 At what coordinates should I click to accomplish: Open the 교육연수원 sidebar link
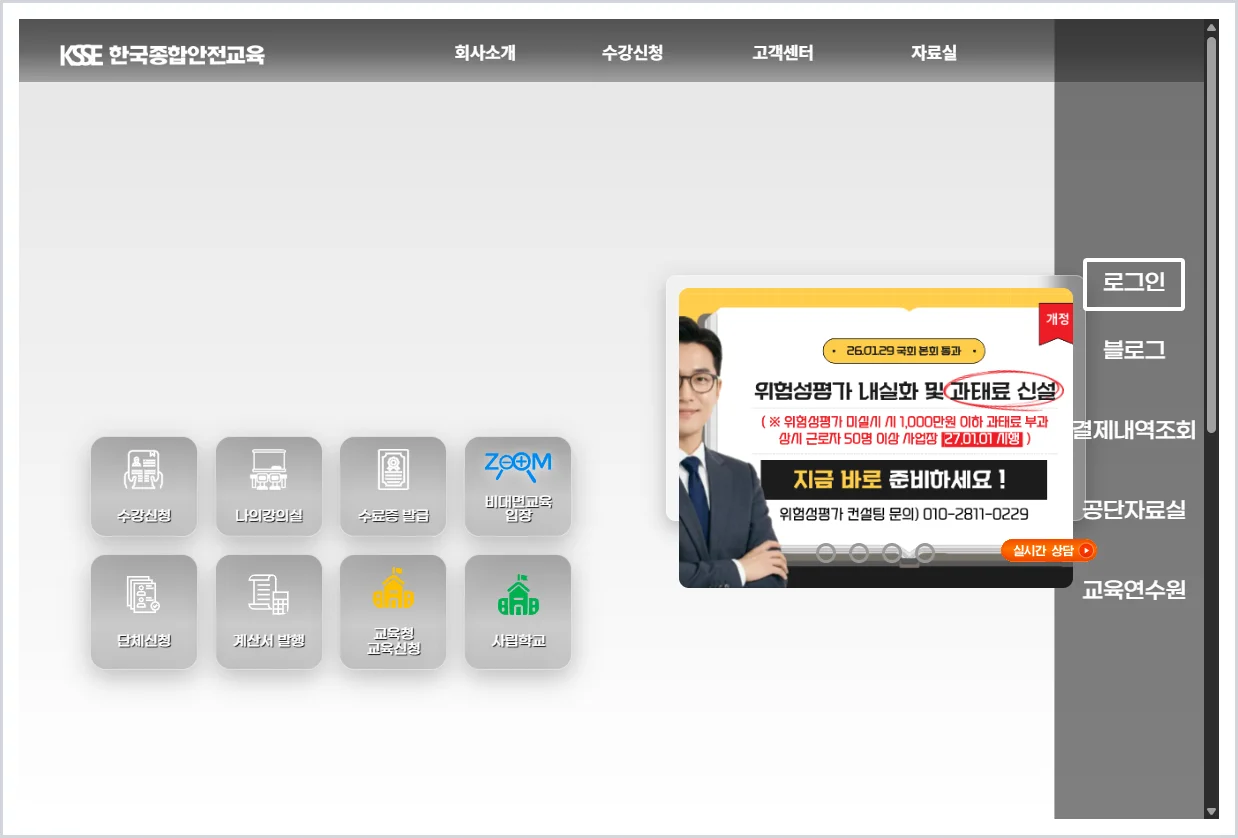pyautogui.click(x=1134, y=590)
